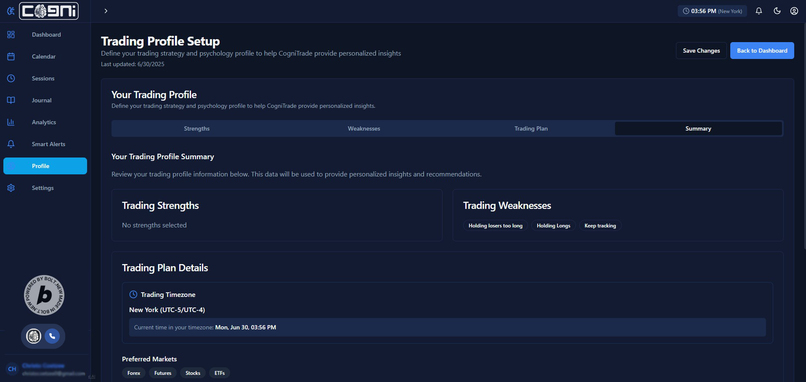Click the Cogni logo

pos(49,11)
